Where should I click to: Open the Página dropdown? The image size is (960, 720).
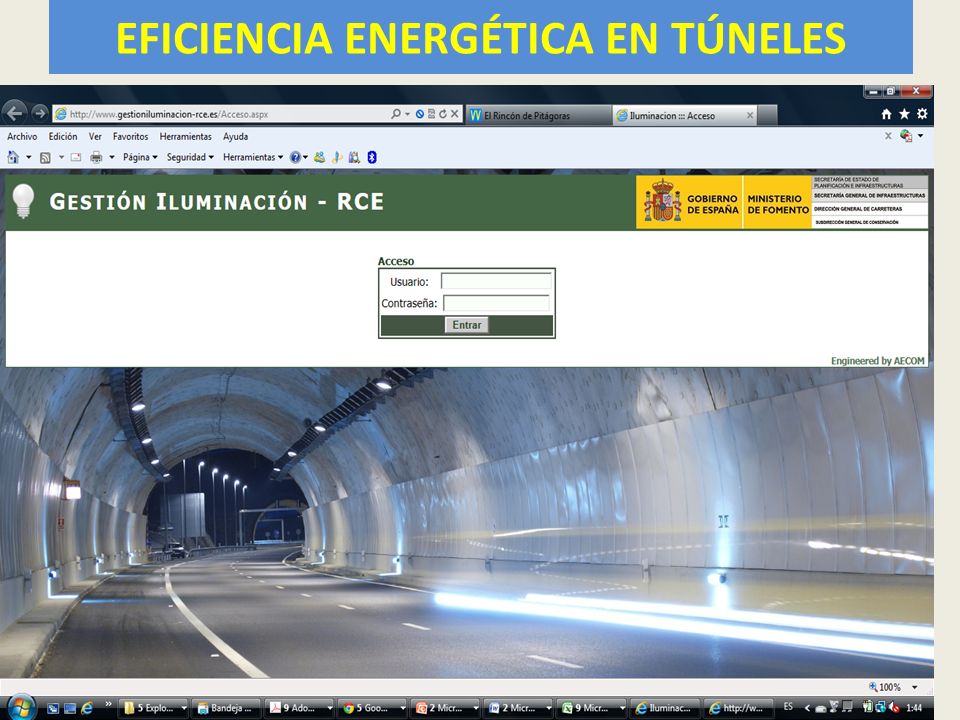[x=140, y=157]
